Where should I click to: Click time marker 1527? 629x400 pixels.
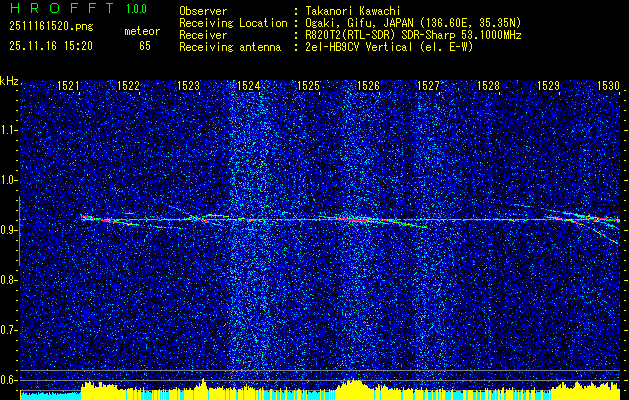(x=428, y=85)
